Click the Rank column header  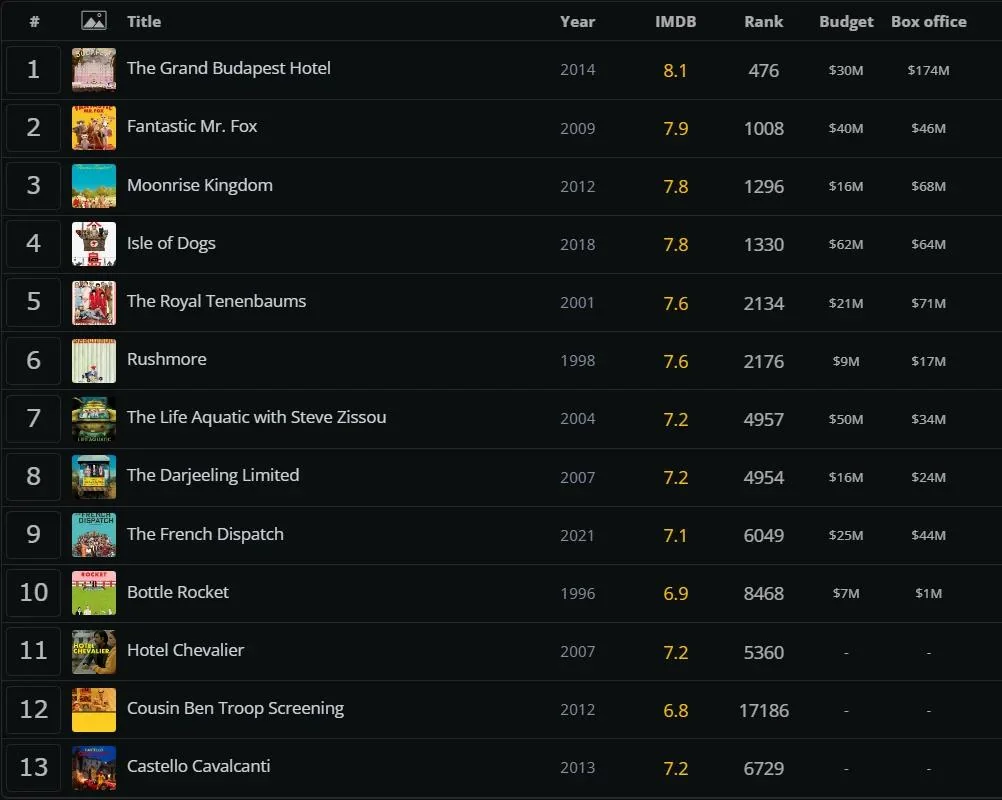tap(763, 21)
